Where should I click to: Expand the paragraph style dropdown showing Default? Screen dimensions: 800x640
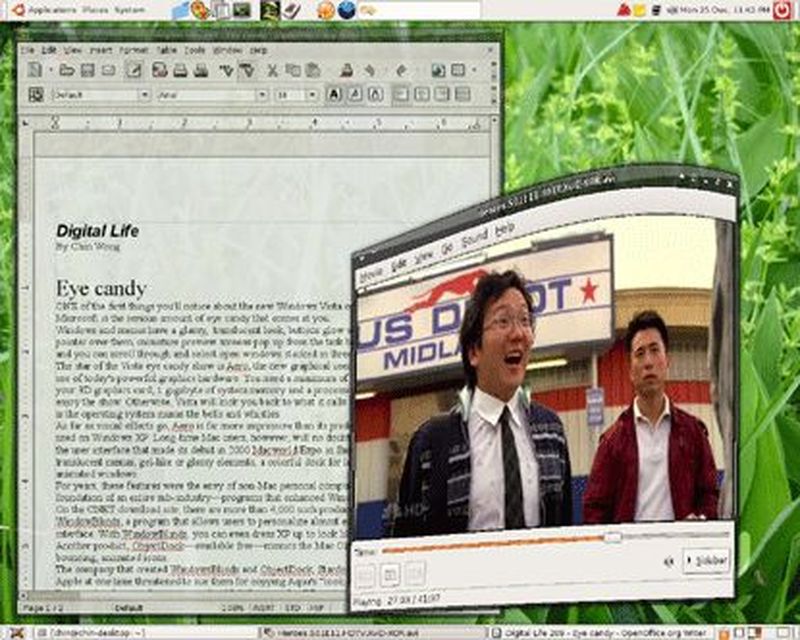pyautogui.click(x=145, y=95)
